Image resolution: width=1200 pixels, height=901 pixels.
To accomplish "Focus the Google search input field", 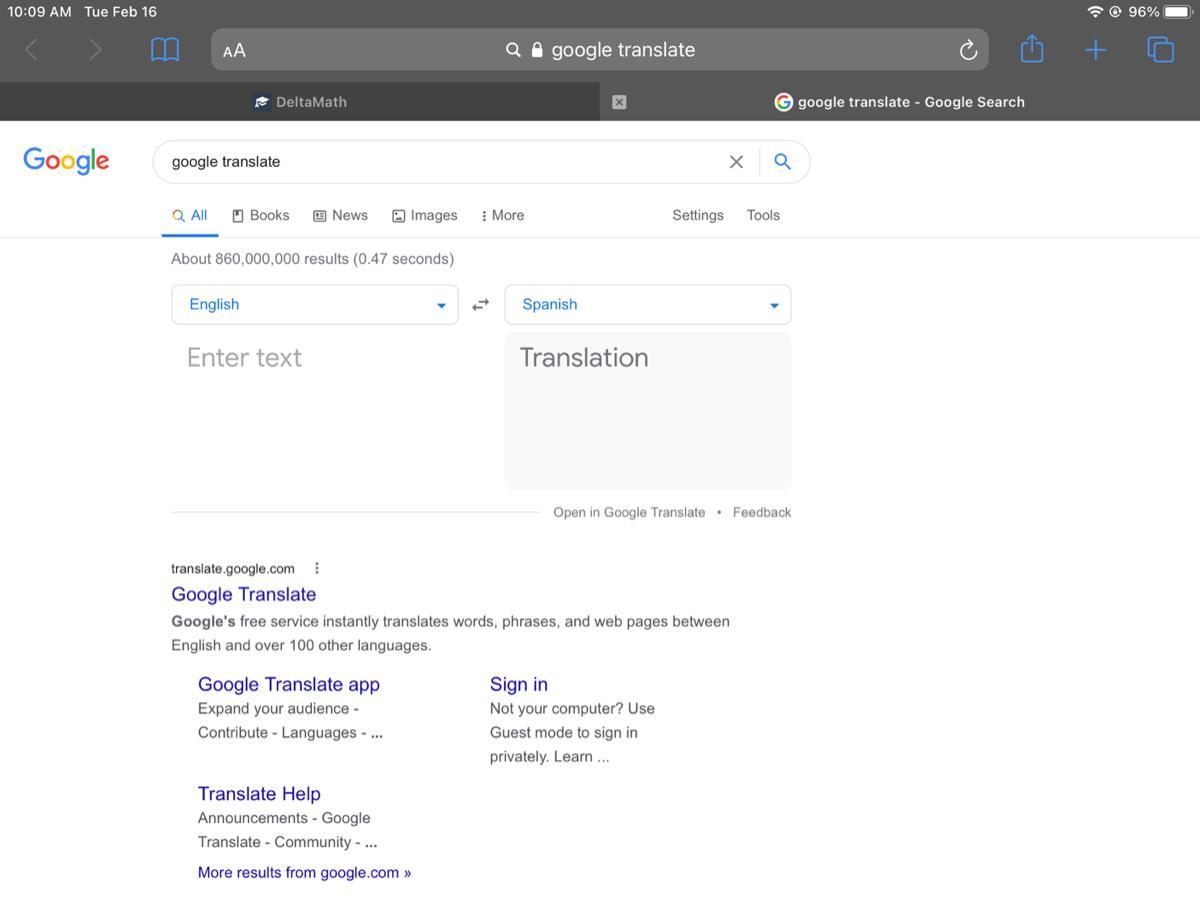I will click(445, 162).
